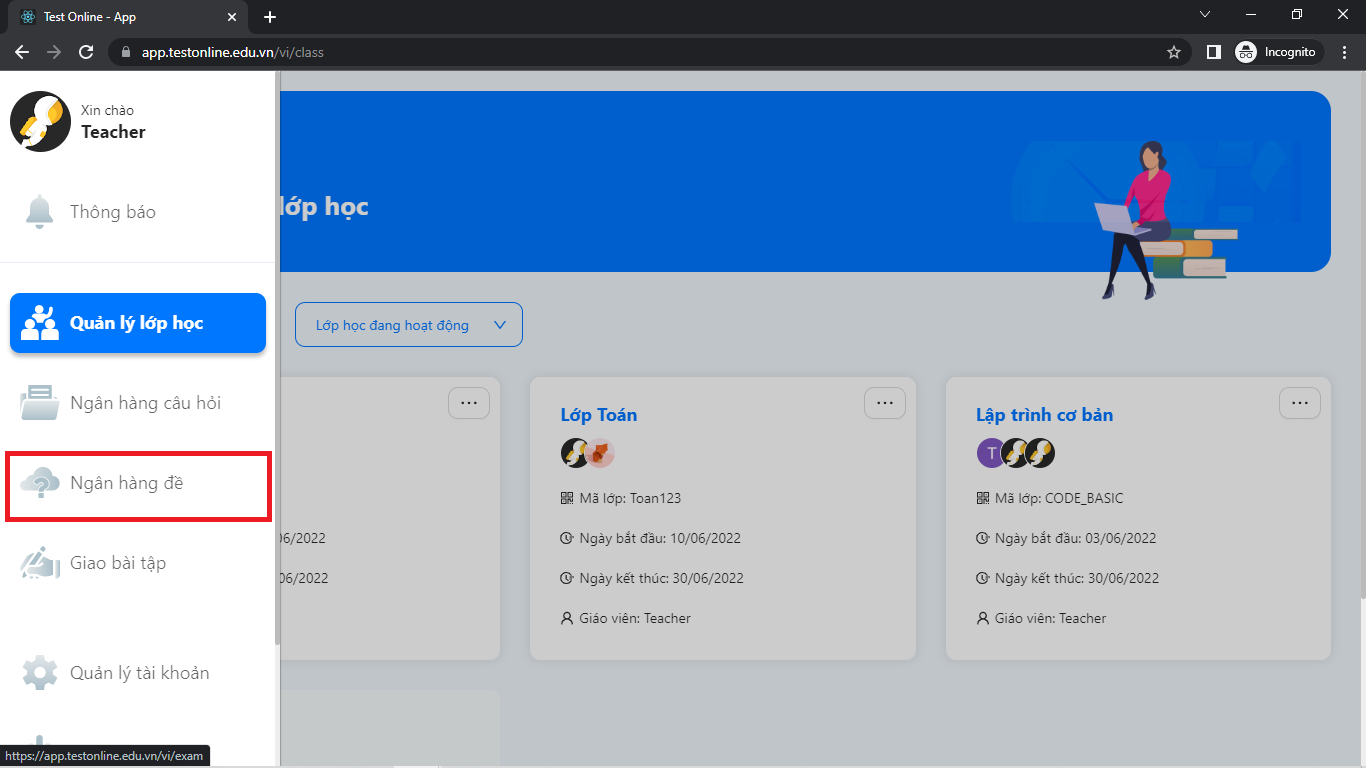The height and width of the screenshot is (768, 1366).
Task: Click second member avatar in Lớp Toán
Action: tap(599, 453)
